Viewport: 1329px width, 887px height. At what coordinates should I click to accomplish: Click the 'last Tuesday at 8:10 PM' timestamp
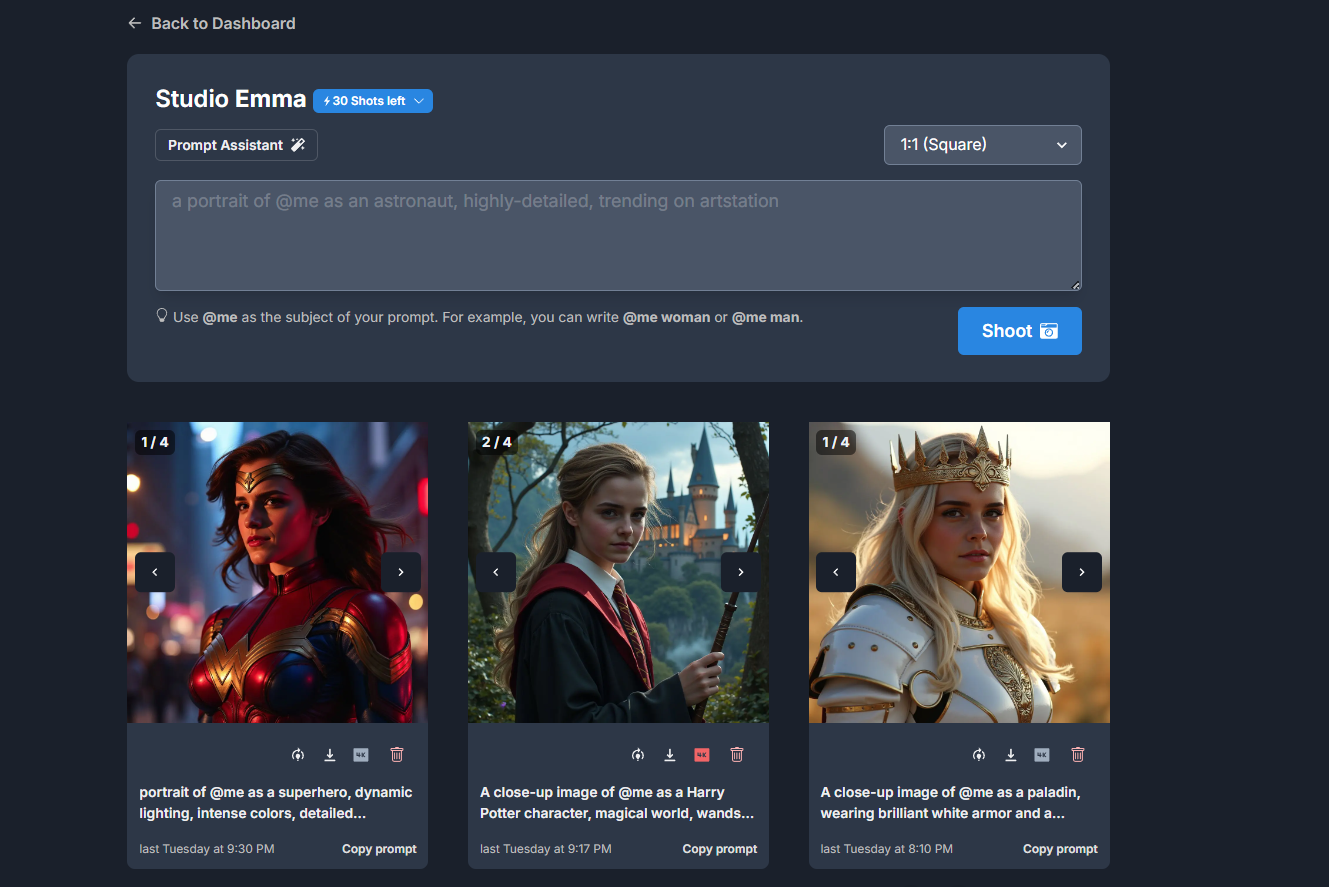coord(887,849)
